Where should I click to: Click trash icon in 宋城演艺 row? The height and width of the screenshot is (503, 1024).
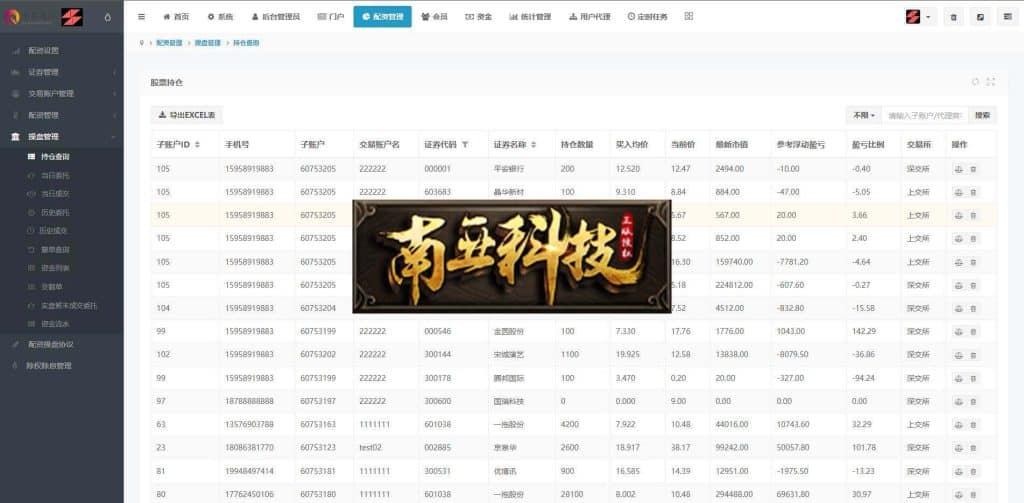pos(973,355)
